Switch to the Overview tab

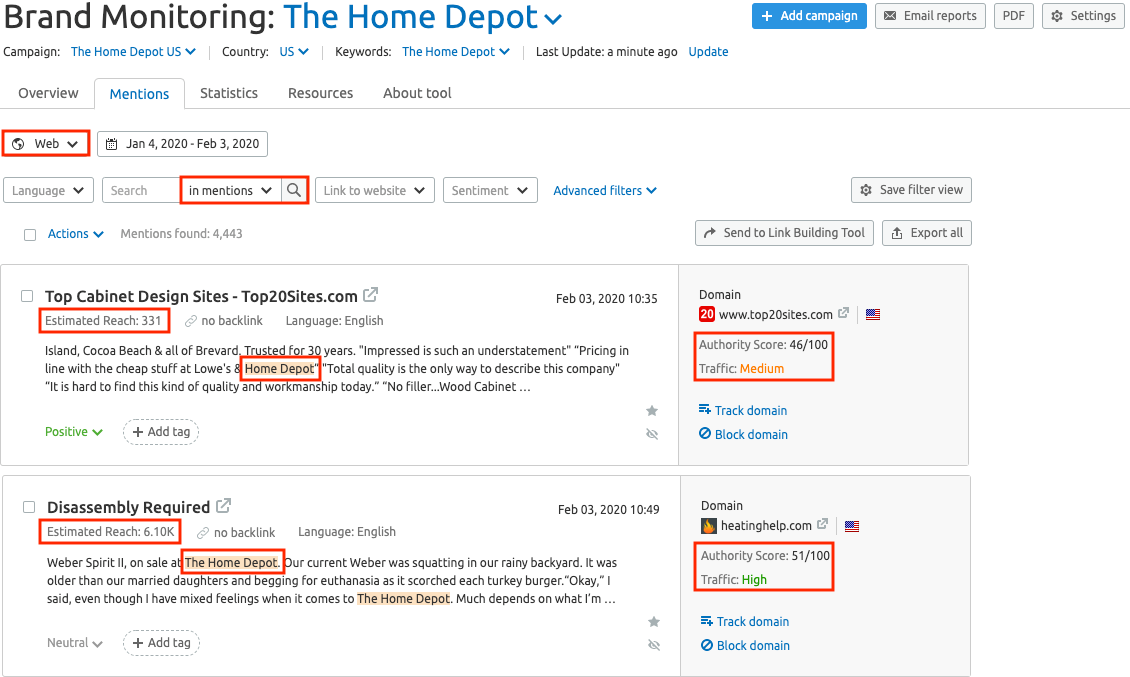click(48, 93)
